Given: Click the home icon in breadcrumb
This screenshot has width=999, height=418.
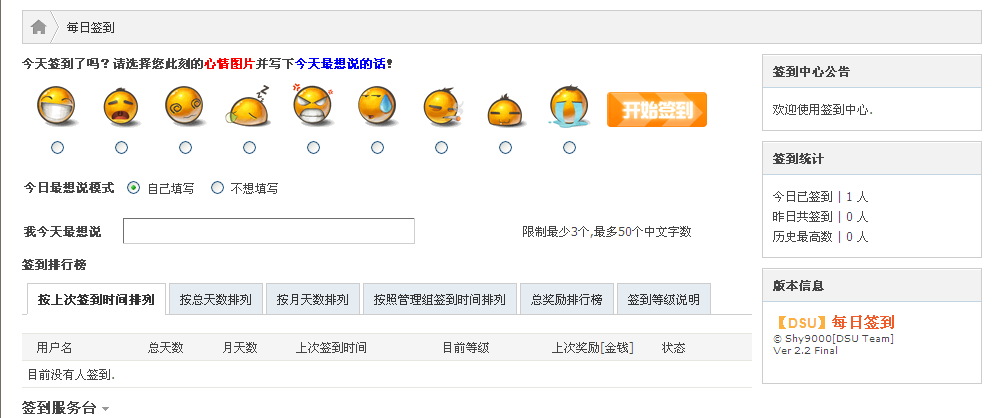Looking at the screenshot, I should tap(39, 27).
